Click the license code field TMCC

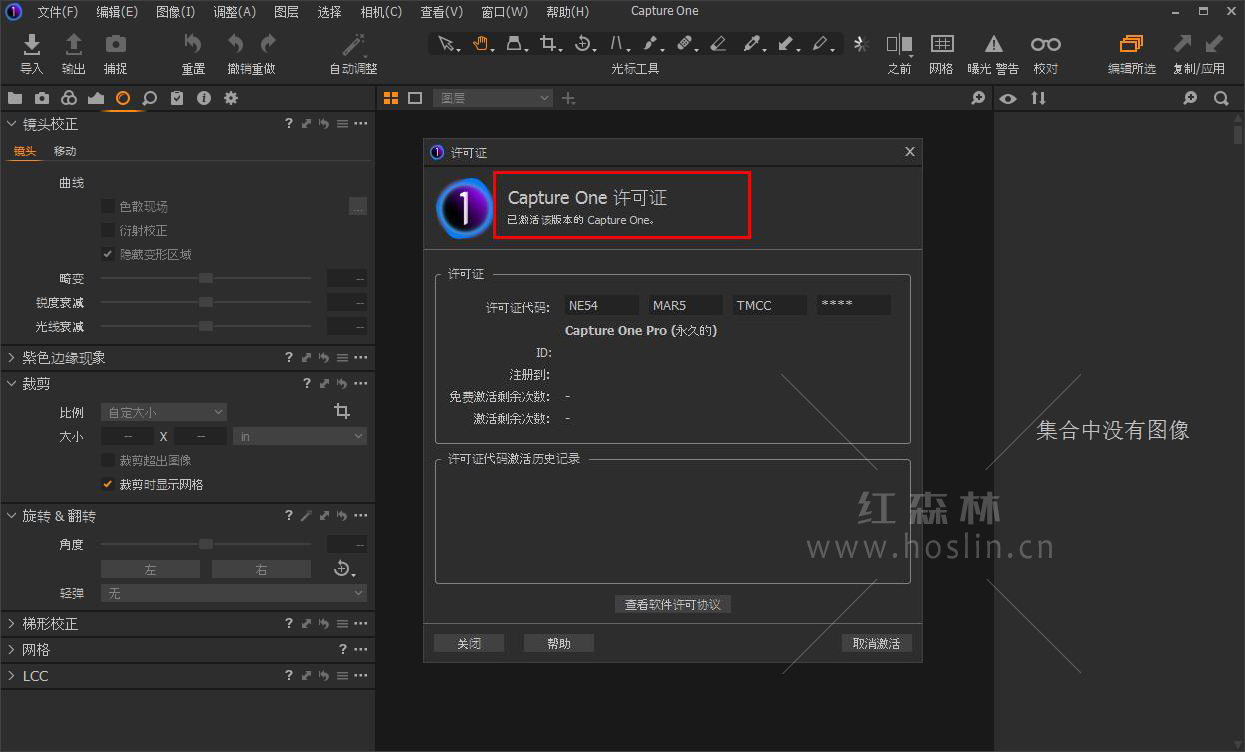click(770, 305)
